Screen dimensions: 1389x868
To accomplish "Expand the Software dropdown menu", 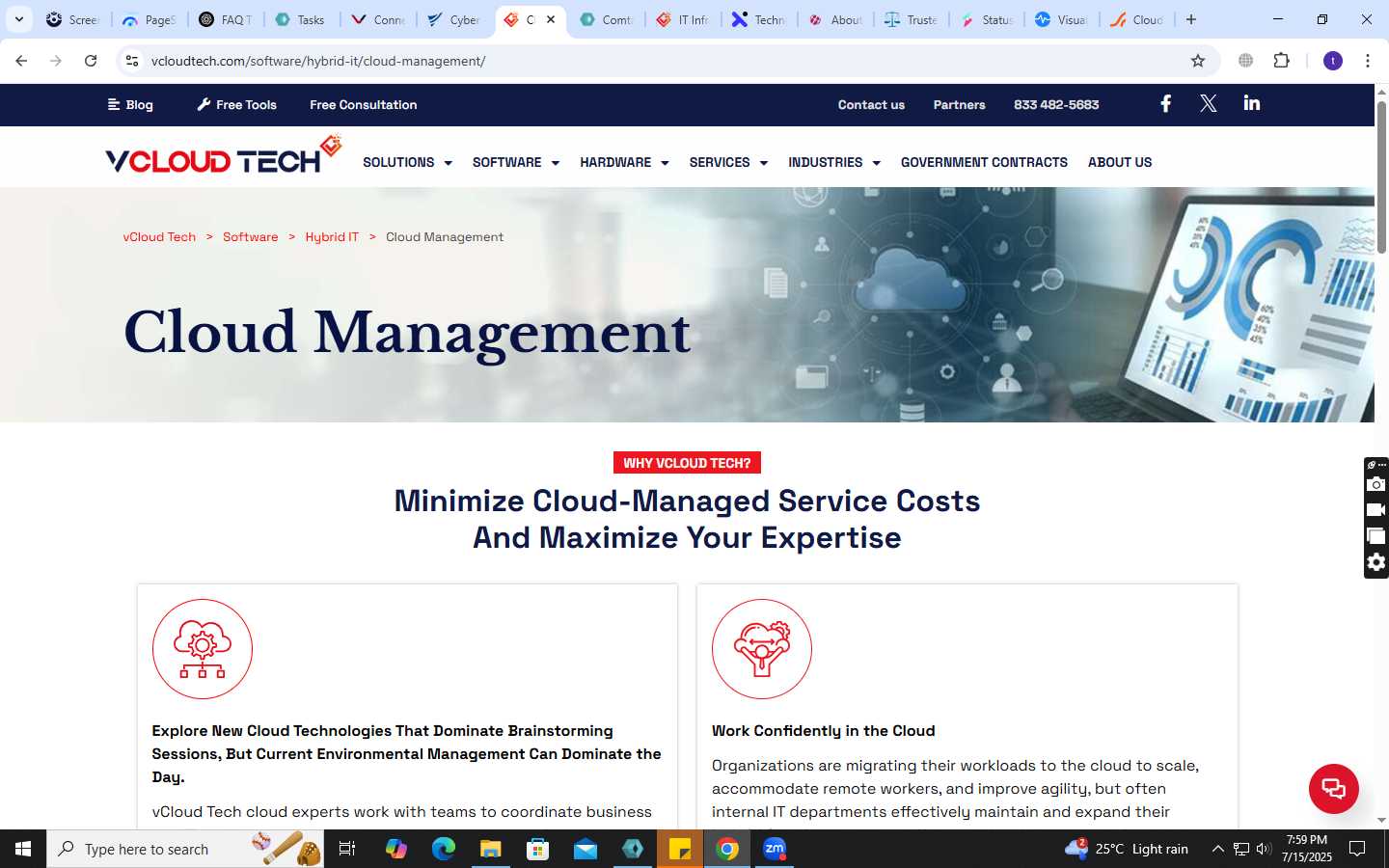I will pos(516,162).
